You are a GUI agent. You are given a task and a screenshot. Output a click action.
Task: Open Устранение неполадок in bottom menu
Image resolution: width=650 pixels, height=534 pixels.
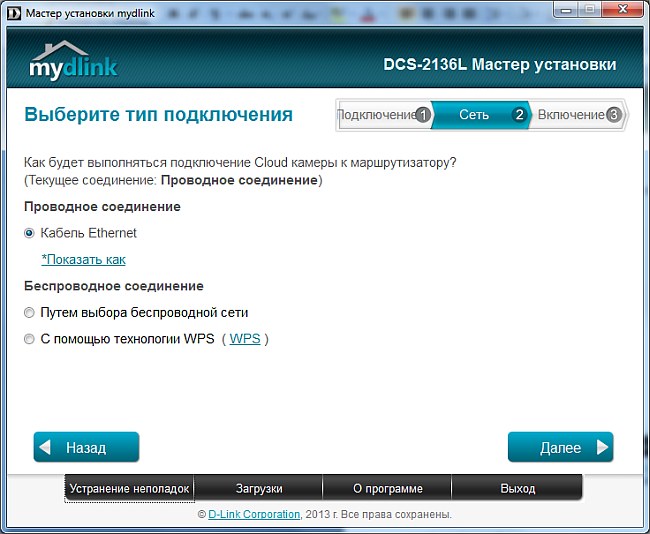[x=129, y=488]
